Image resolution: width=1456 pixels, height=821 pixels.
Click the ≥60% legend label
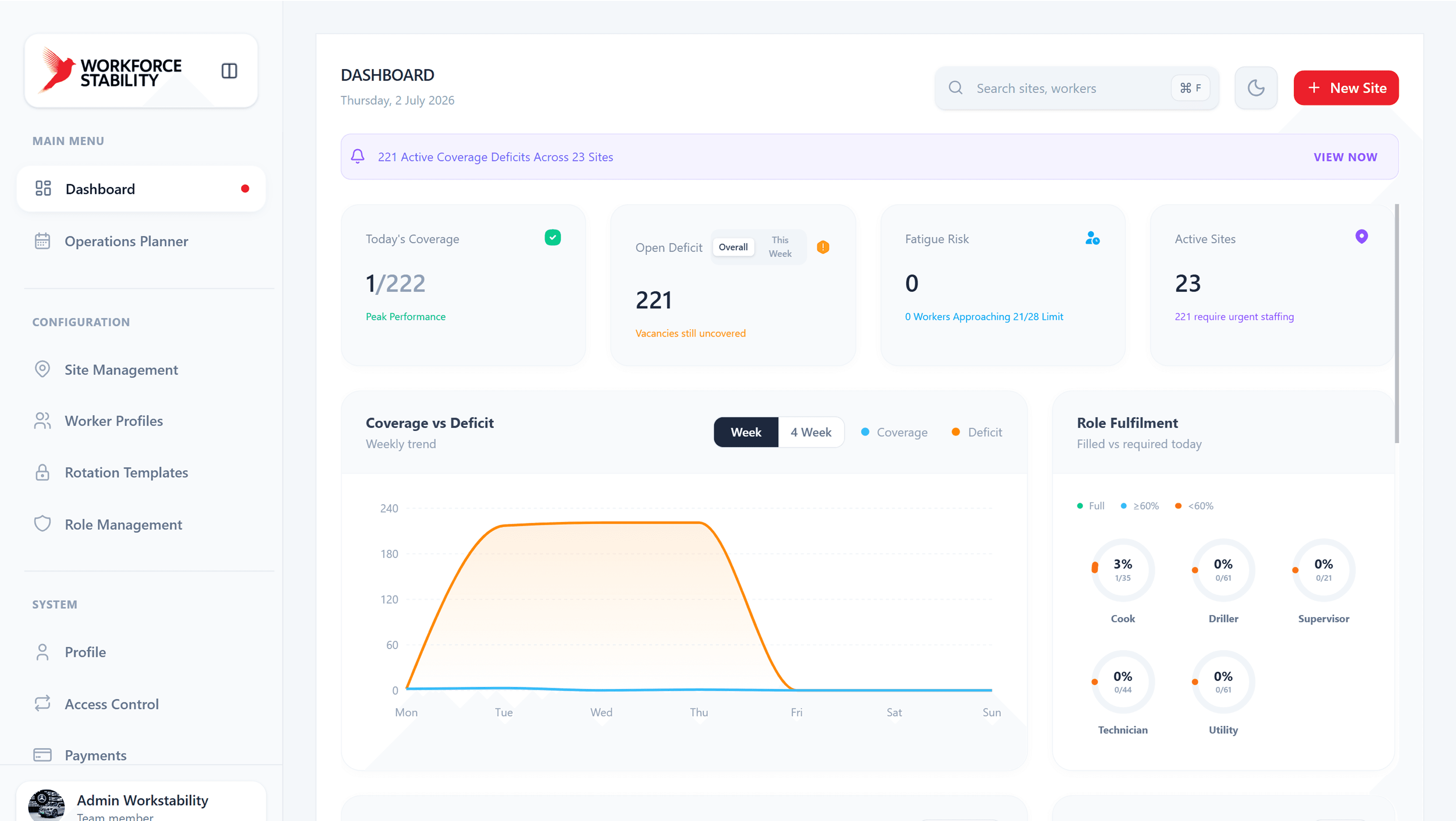tap(1139, 506)
